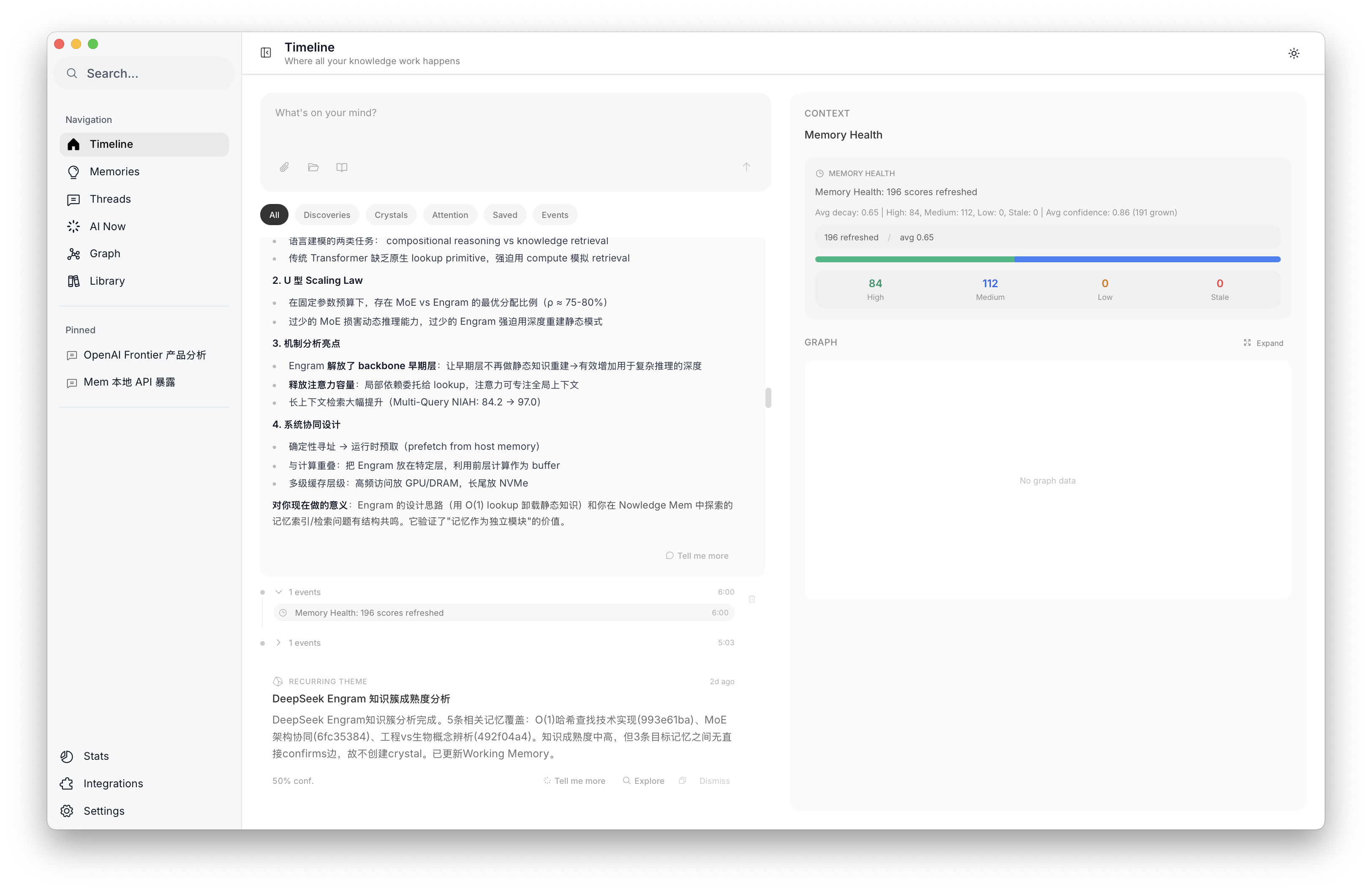This screenshot has height=892, width=1372.
Task: Collapse the 6:00 events group
Action: click(x=278, y=593)
